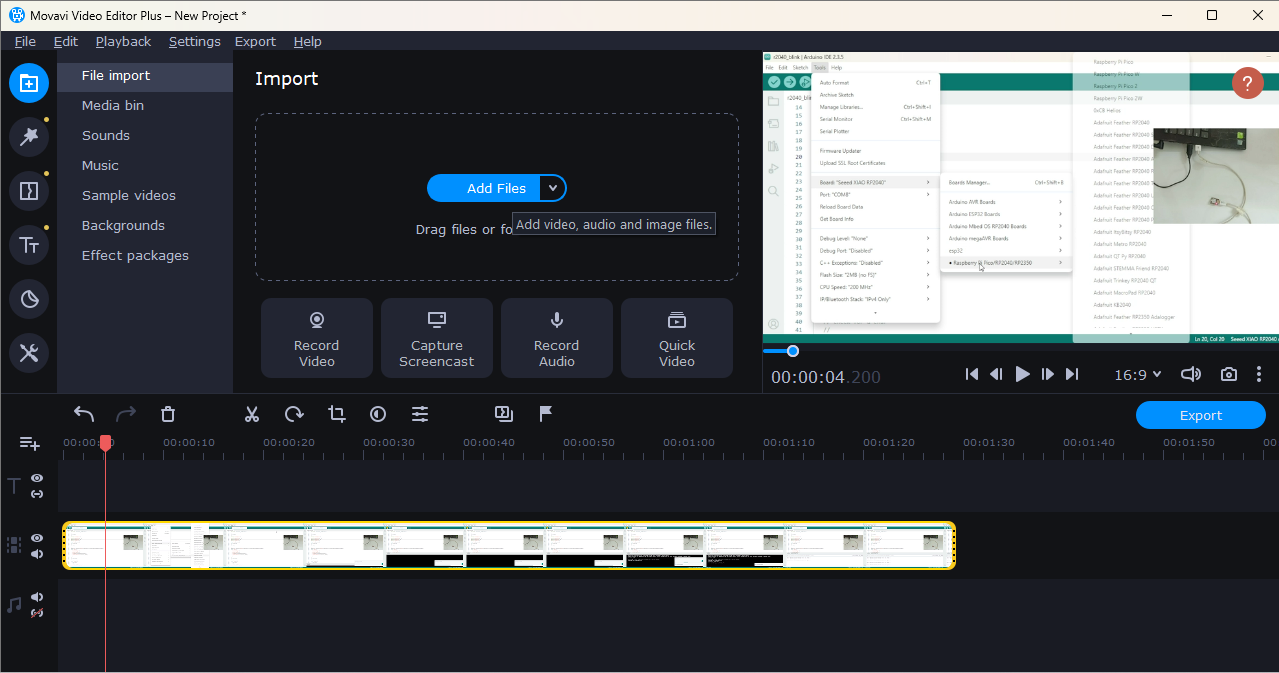Open the 16:9 aspect ratio dropdown

[1138, 374]
